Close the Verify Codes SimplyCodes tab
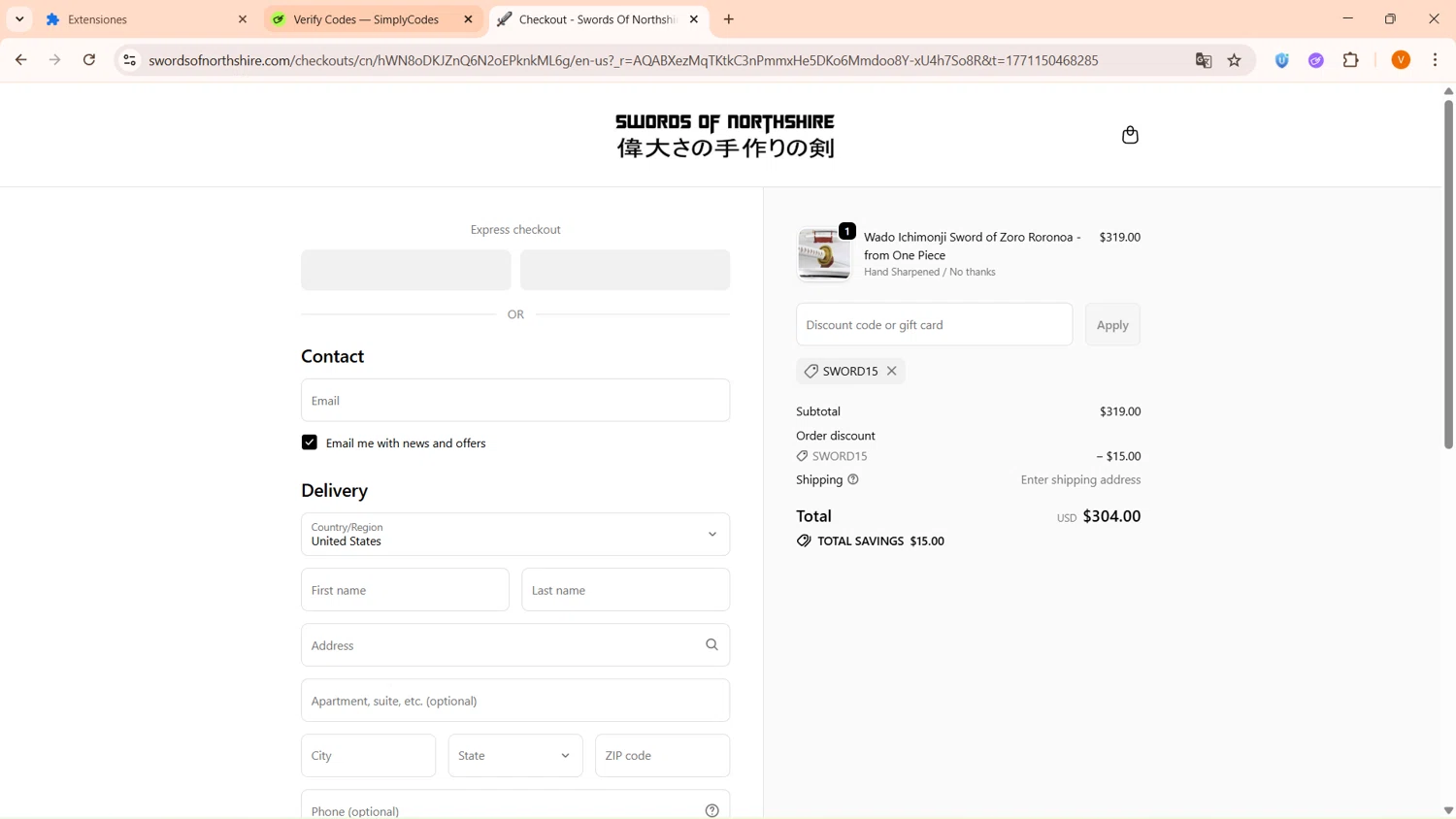1456x819 pixels. (468, 19)
